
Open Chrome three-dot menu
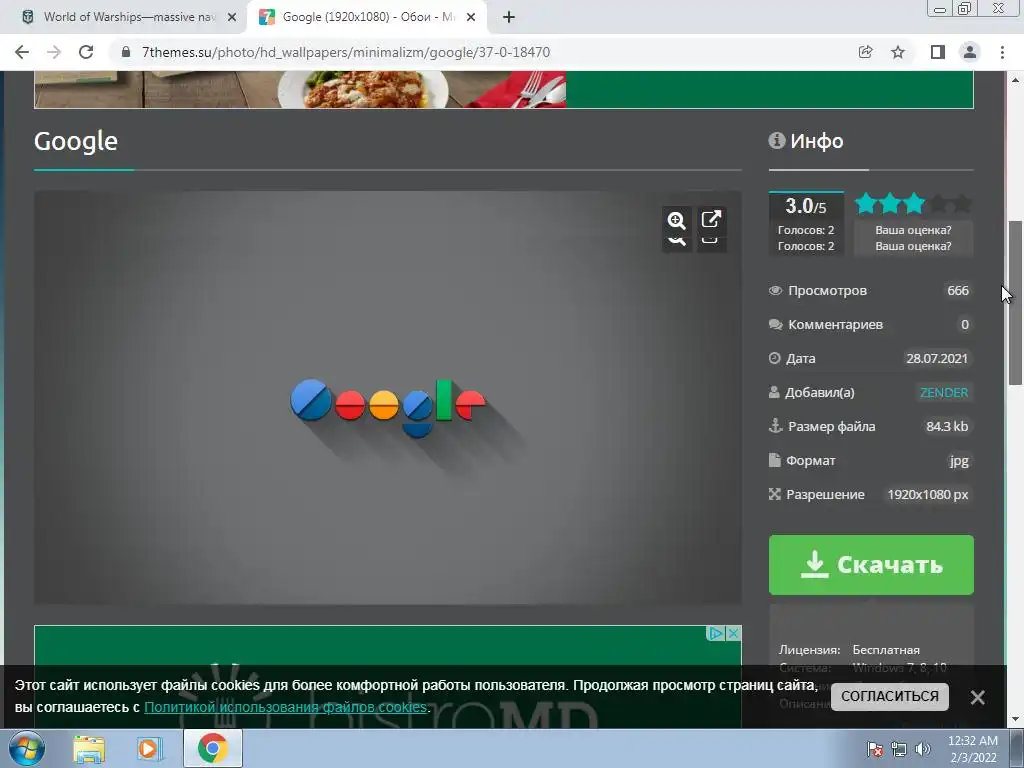coord(1002,52)
